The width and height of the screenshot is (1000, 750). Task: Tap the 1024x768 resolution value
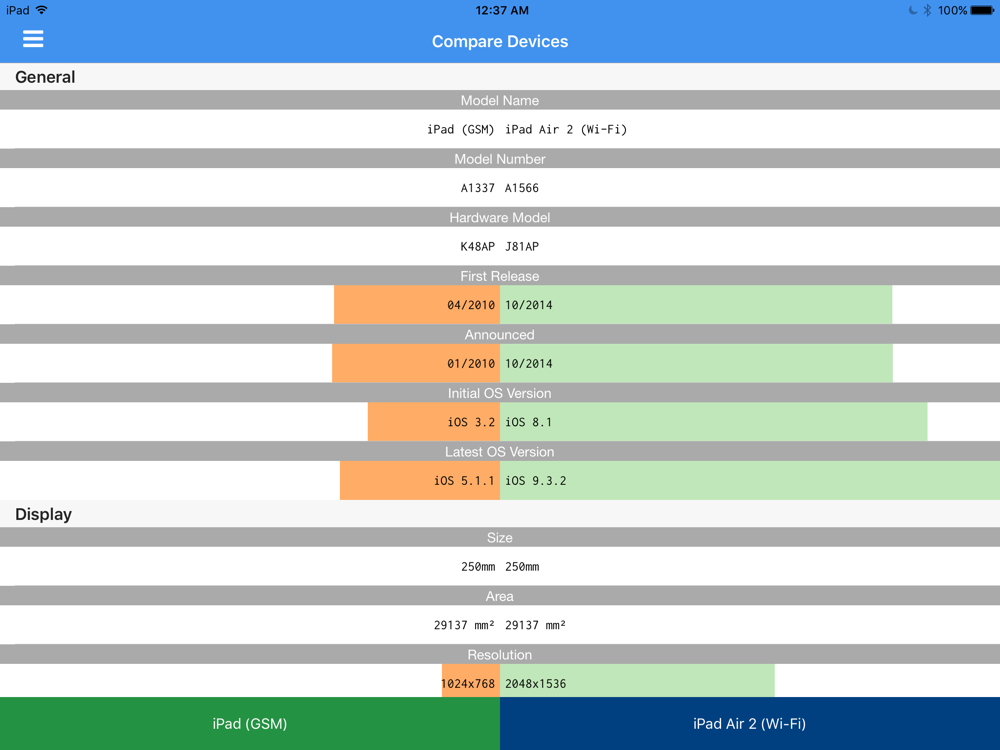(x=468, y=684)
